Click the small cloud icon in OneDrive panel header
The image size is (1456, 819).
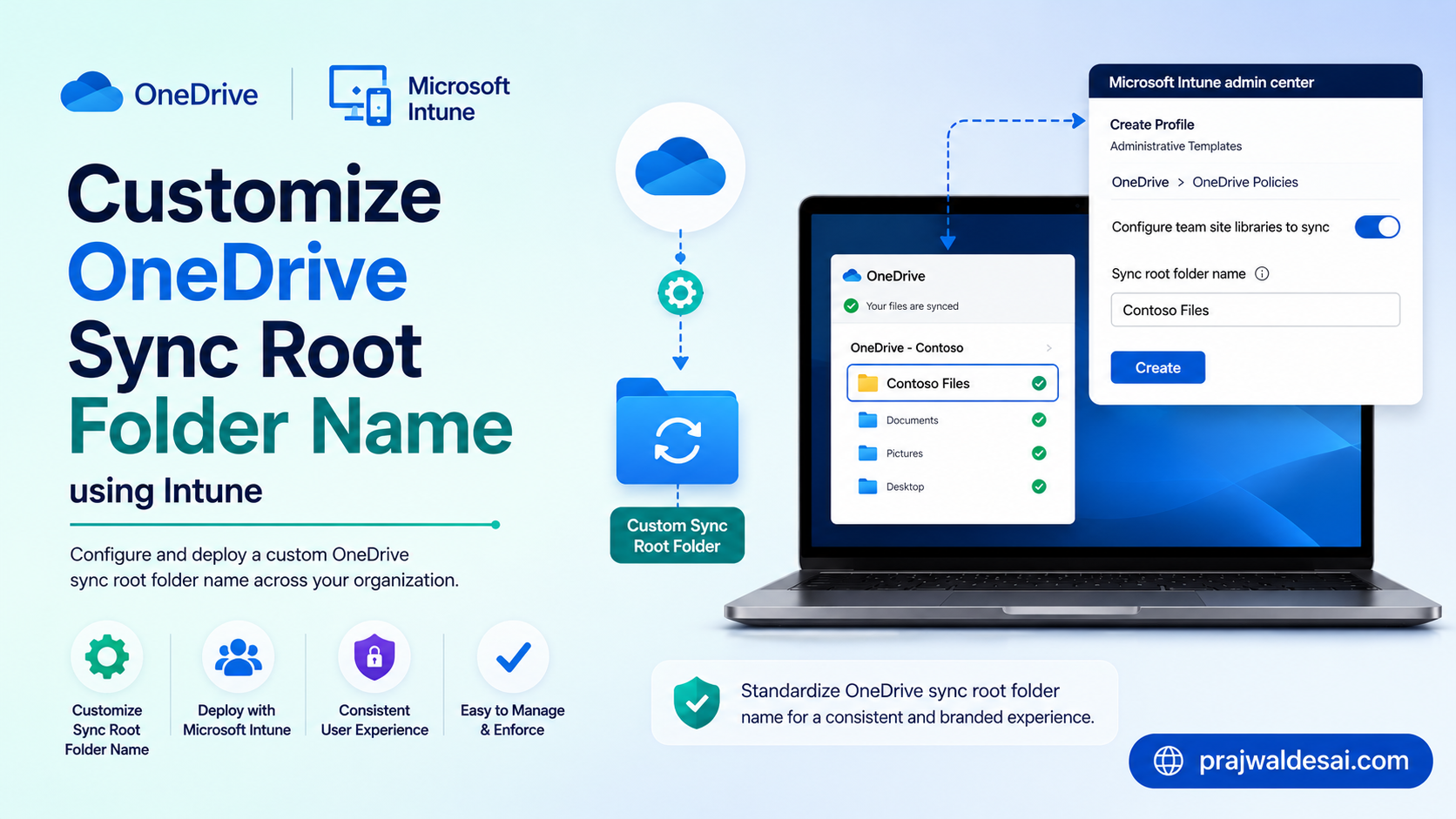[852, 276]
